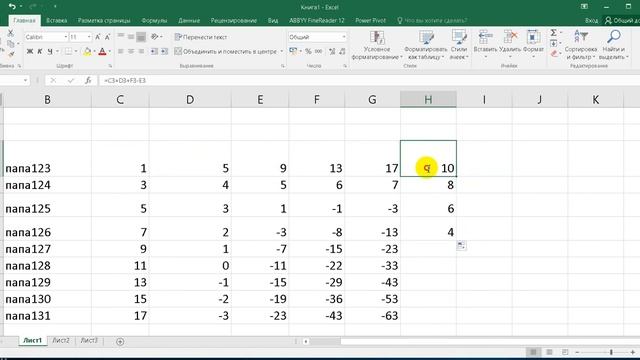Open Форматировать как таблицу gallery
This screenshot has height=360, width=640.
(x=425, y=45)
